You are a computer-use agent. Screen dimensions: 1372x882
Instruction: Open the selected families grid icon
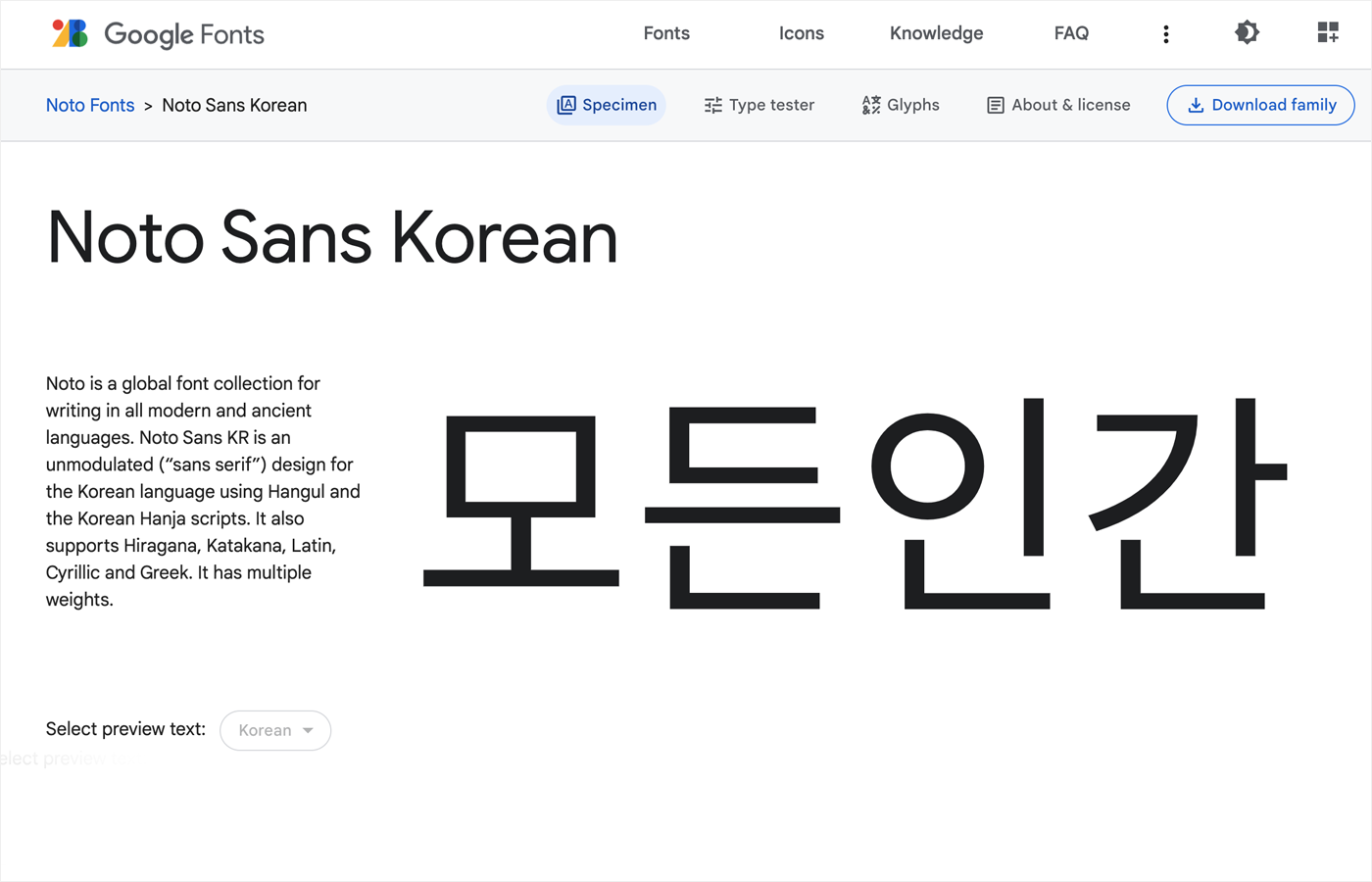pyautogui.click(x=1328, y=33)
